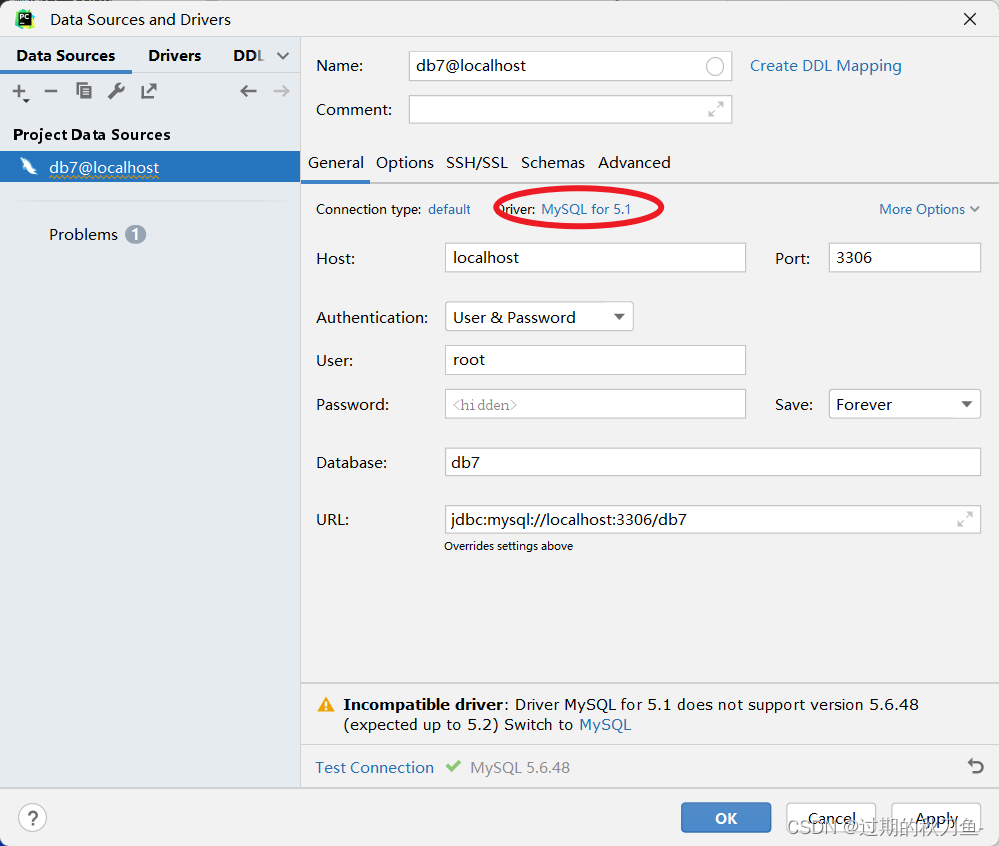Switch to MySQL driver link in warning
The image size is (999, 846).
pyautogui.click(x=605, y=724)
